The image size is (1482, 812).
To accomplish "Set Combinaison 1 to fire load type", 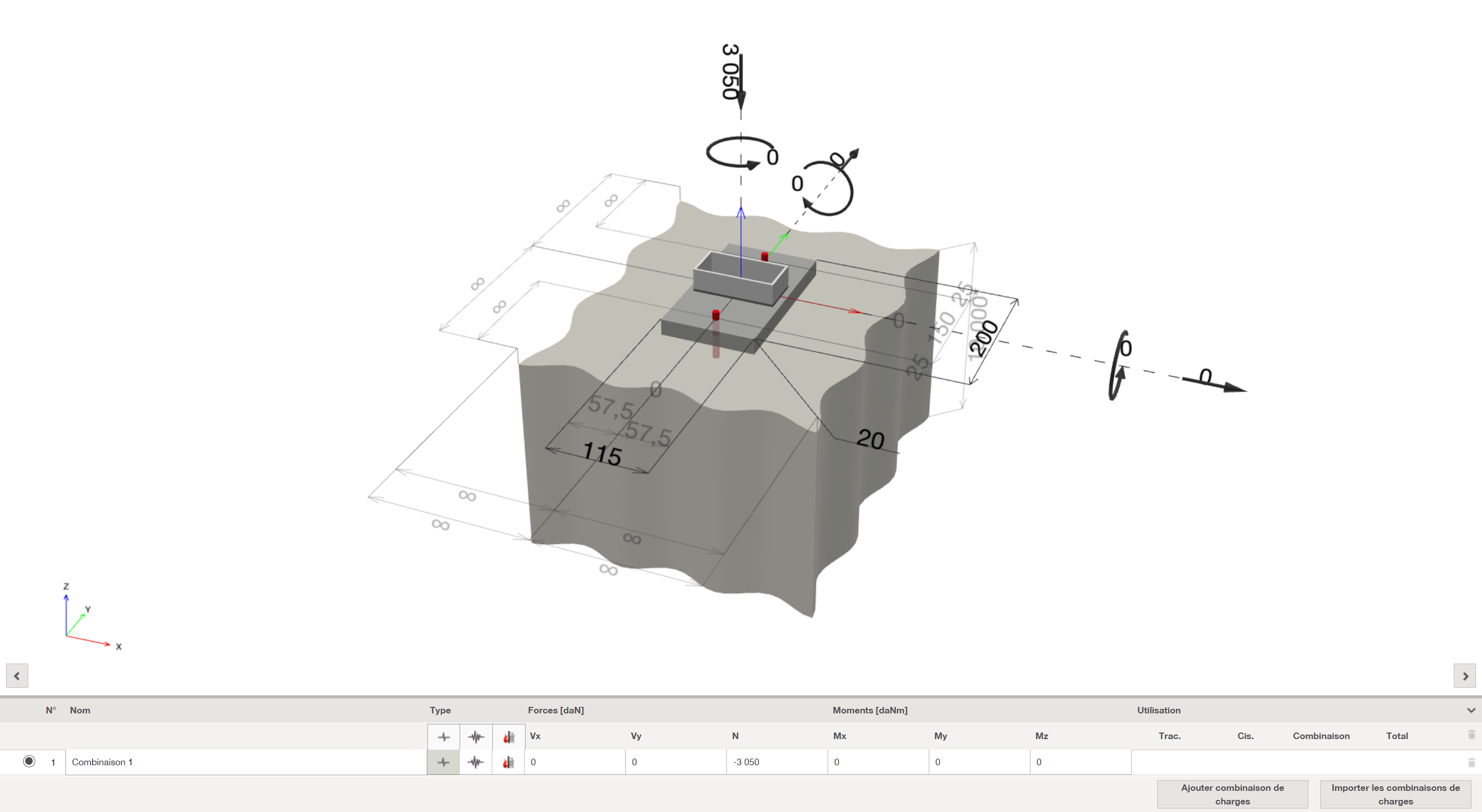I will pos(508,763).
